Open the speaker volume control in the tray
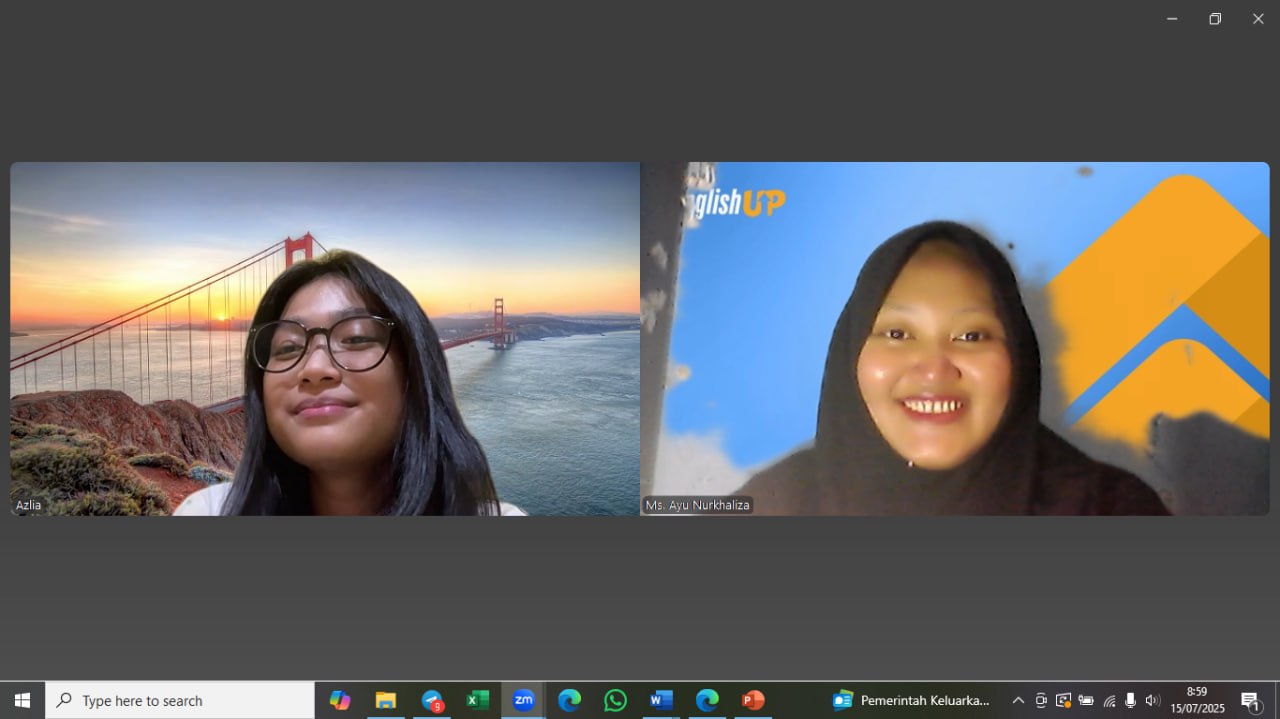1280x719 pixels. pos(1153,700)
